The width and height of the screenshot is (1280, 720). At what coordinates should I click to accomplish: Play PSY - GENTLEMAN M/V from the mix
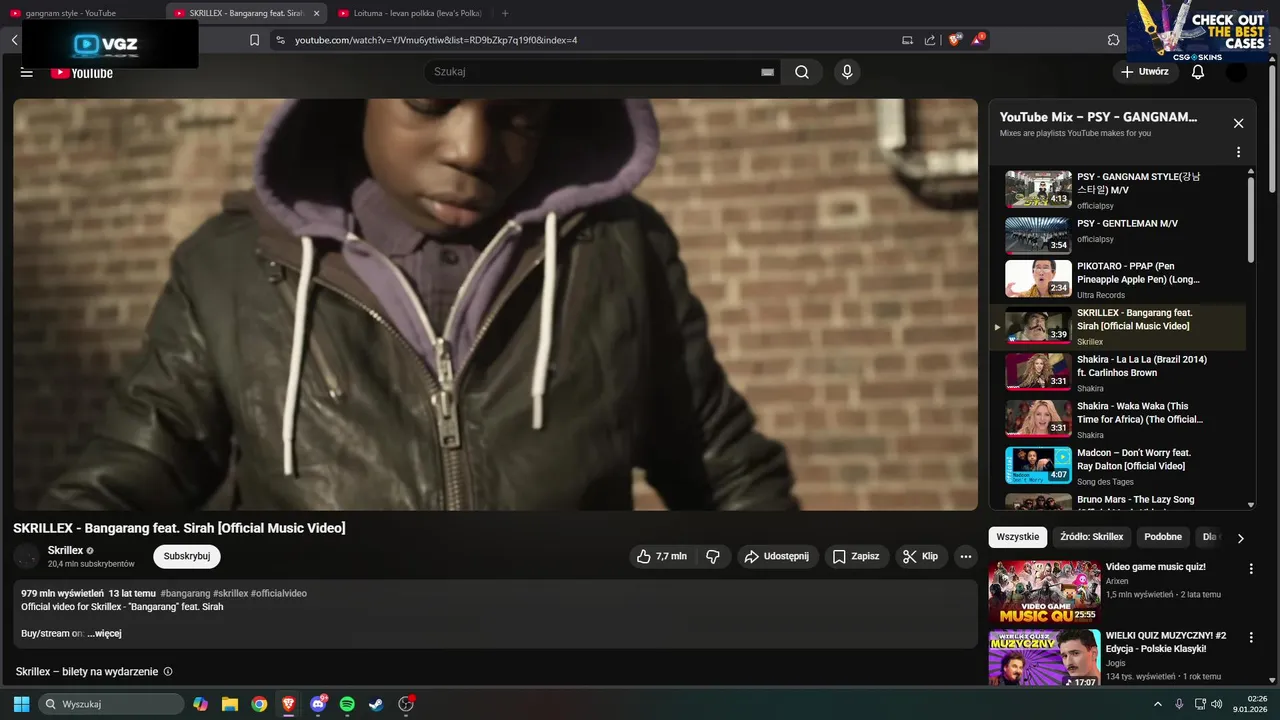tap(1118, 235)
